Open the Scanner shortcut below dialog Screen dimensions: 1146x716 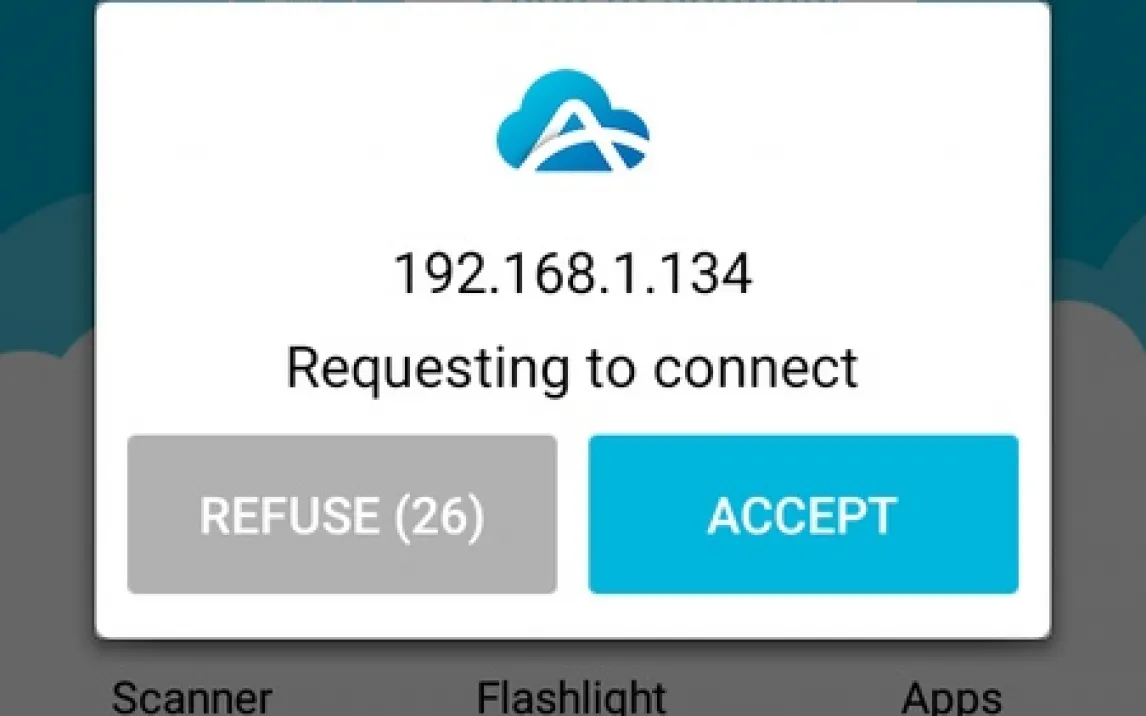(x=191, y=698)
